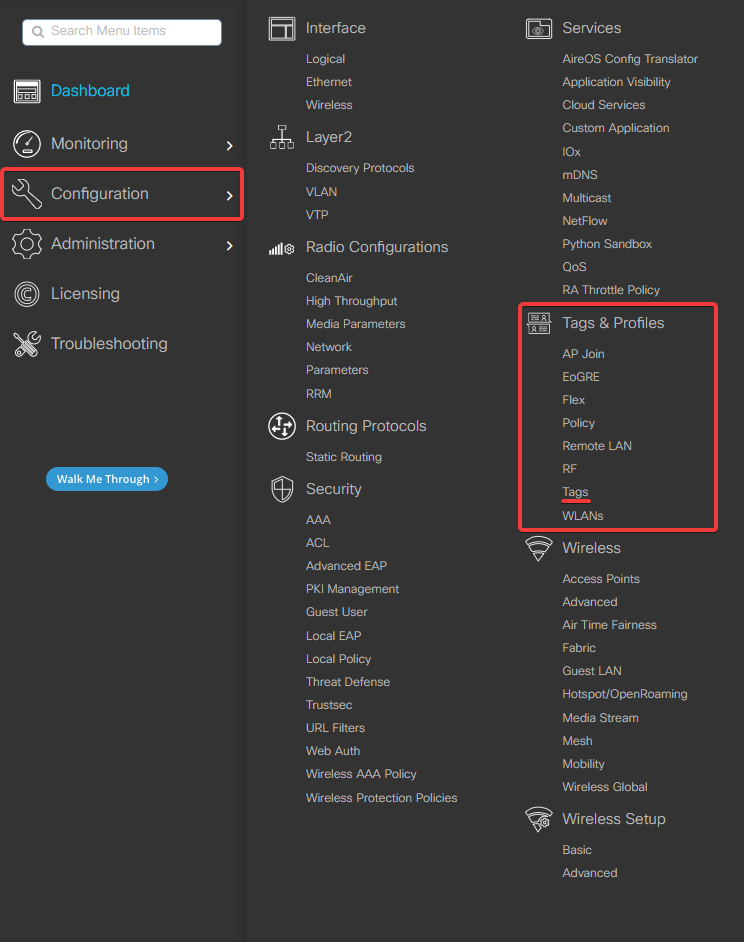Select the Dashboard icon in sidebar
This screenshot has width=744, height=942.
click(x=28, y=91)
